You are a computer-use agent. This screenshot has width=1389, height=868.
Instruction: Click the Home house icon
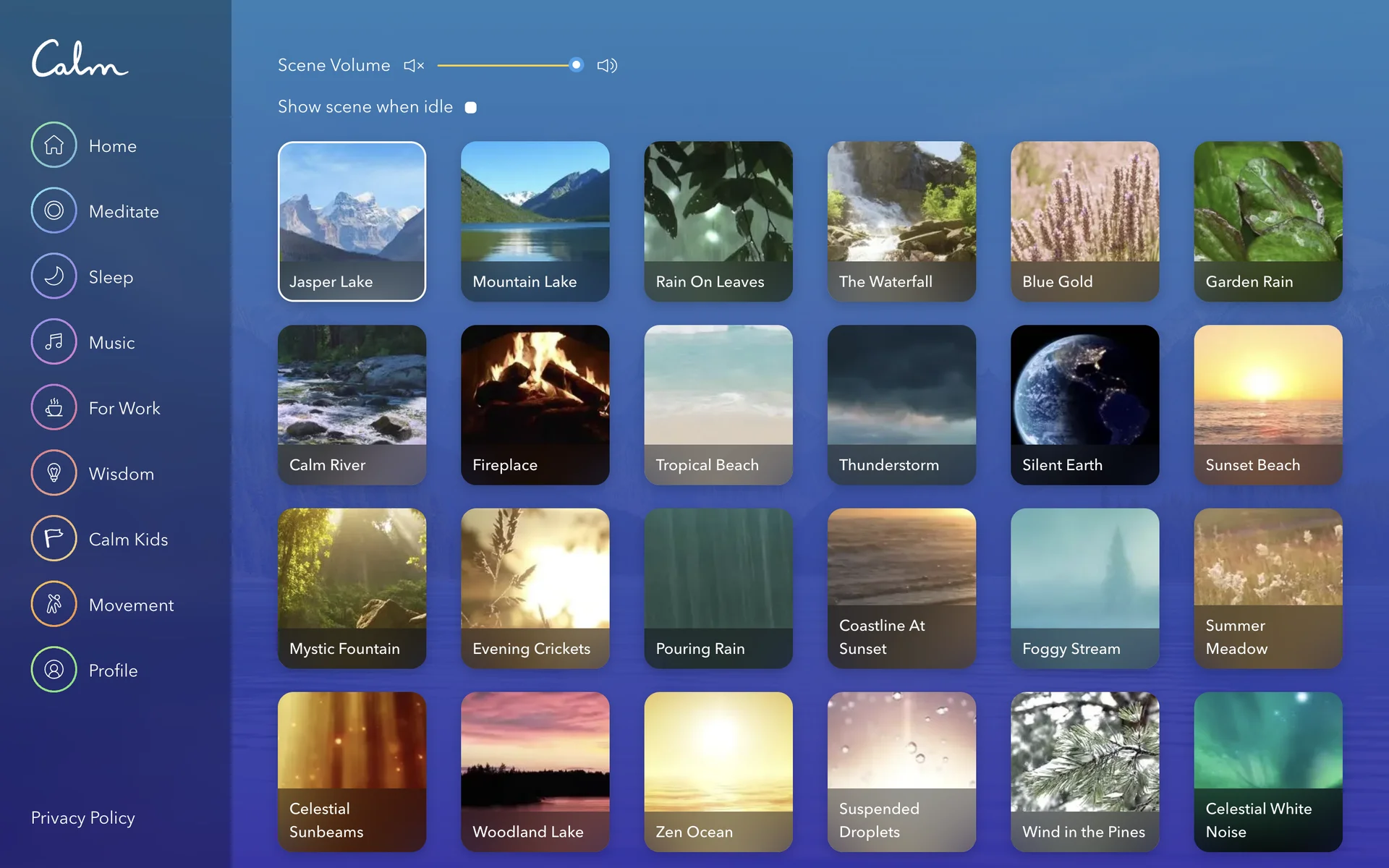(x=54, y=145)
